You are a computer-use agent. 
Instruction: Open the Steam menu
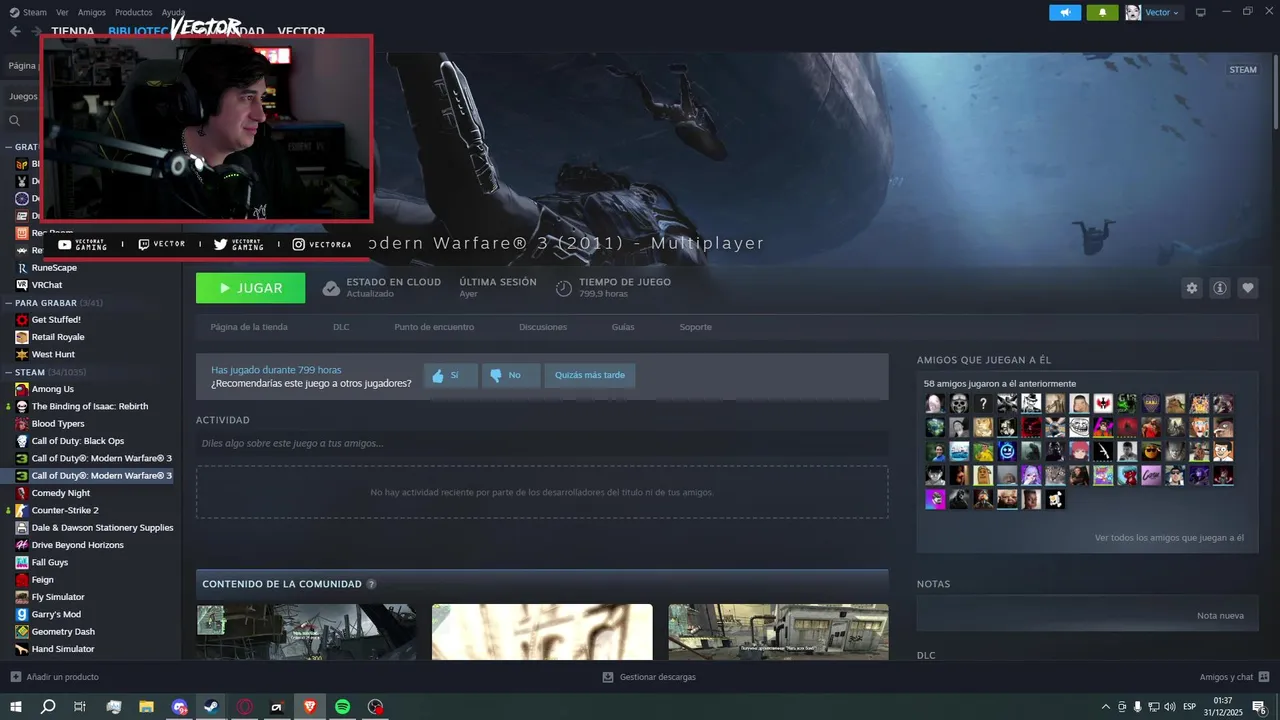coord(35,12)
